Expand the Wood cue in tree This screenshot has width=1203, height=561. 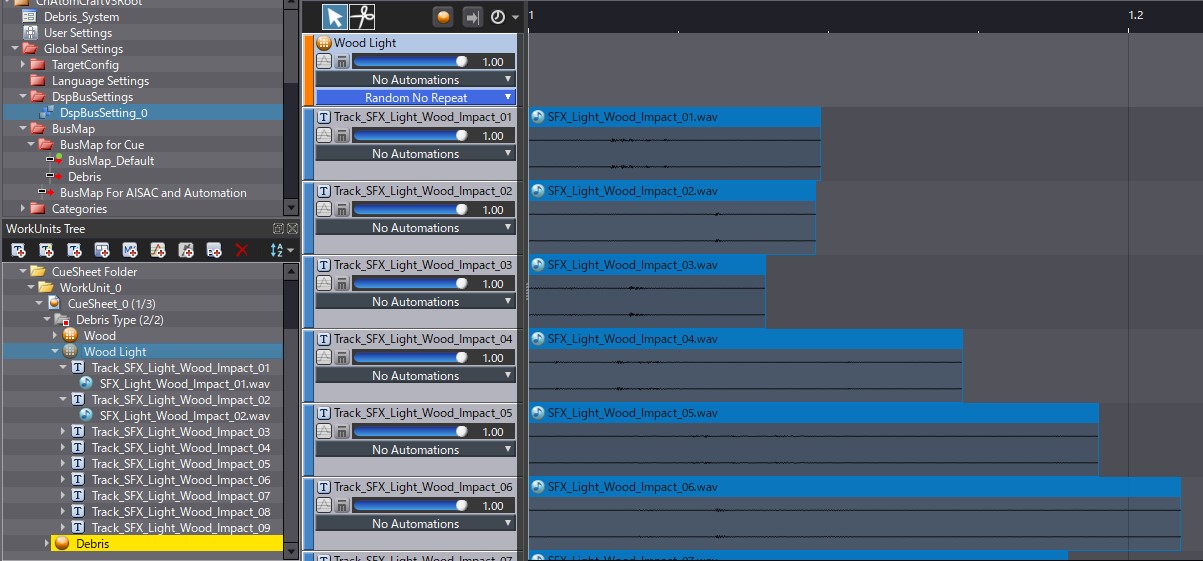point(55,336)
